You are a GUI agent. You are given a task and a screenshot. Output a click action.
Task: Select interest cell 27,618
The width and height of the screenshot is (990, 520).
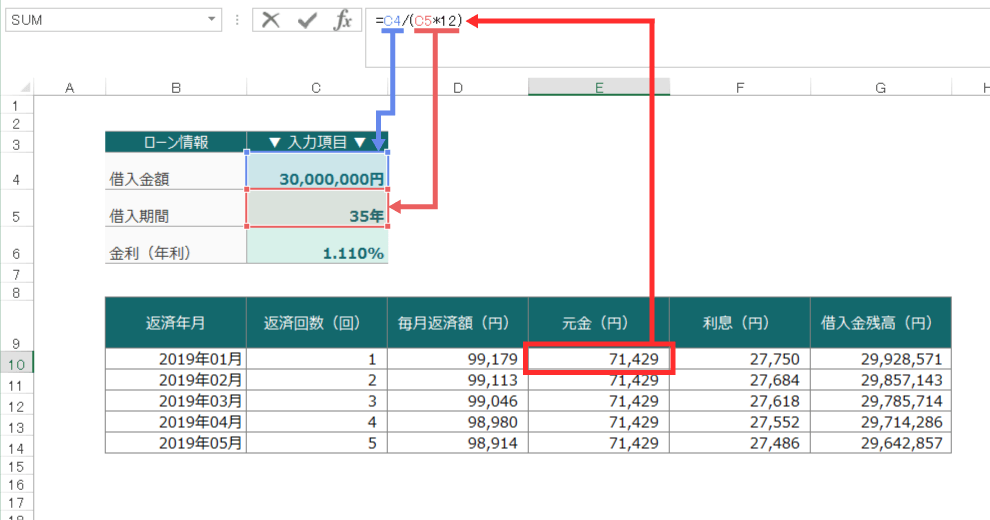tap(740, 401)
